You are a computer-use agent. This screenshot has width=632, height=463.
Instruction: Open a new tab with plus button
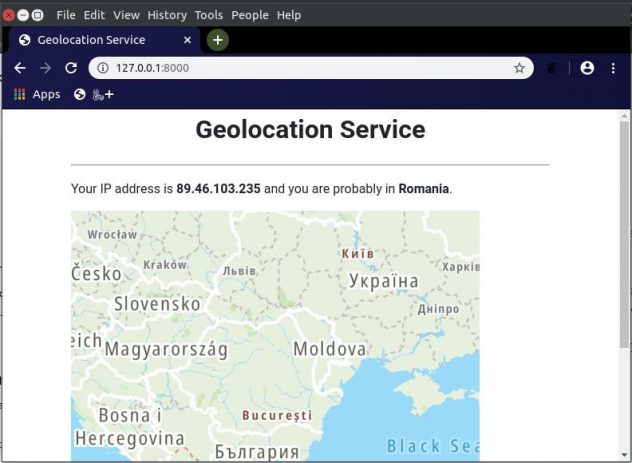point(218,40)
